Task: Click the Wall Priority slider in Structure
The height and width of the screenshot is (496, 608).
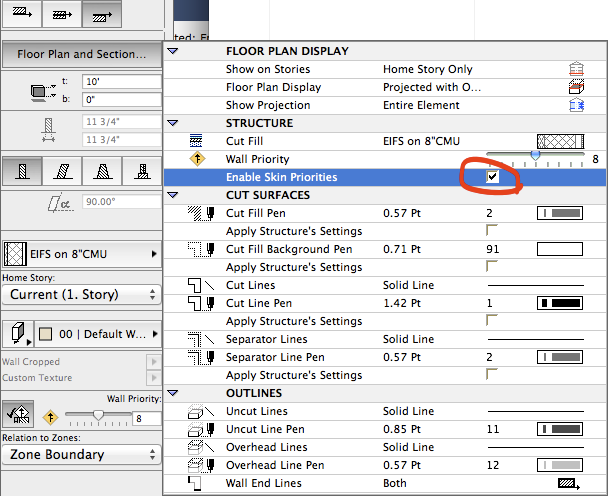Action: click(535, 156)
